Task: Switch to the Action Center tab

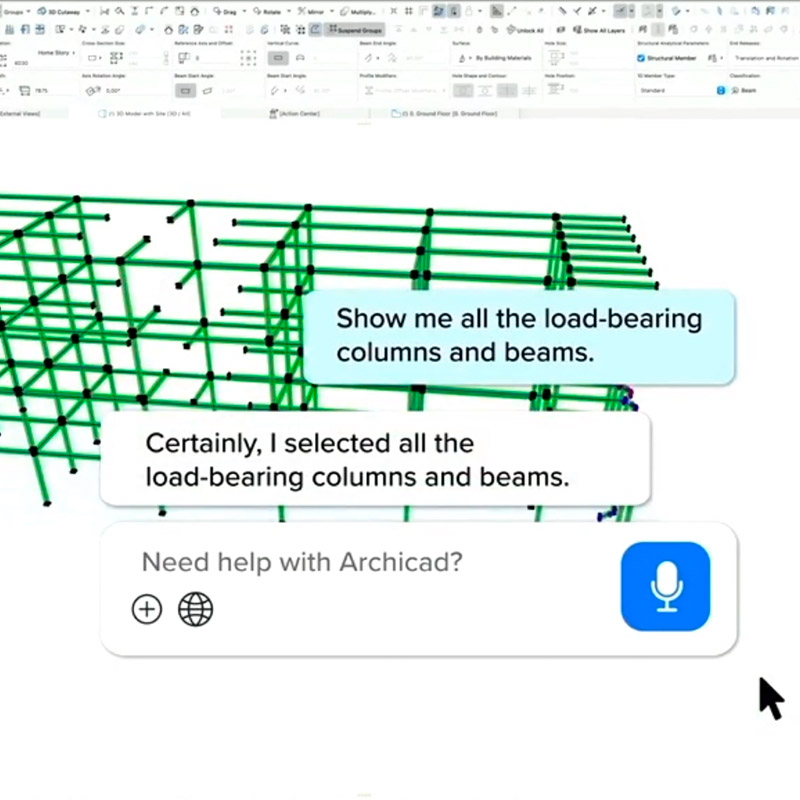Action: click(296, 114)
